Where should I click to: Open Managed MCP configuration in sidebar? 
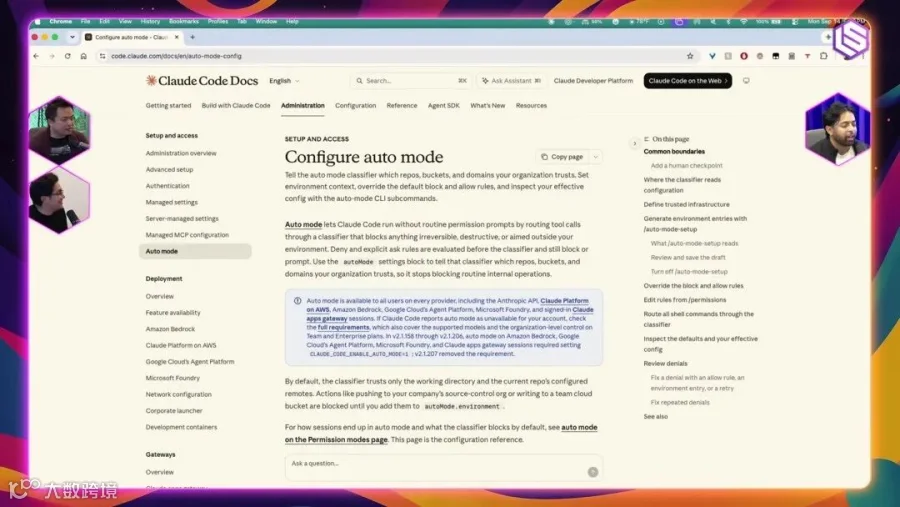[x=187, y=235]
